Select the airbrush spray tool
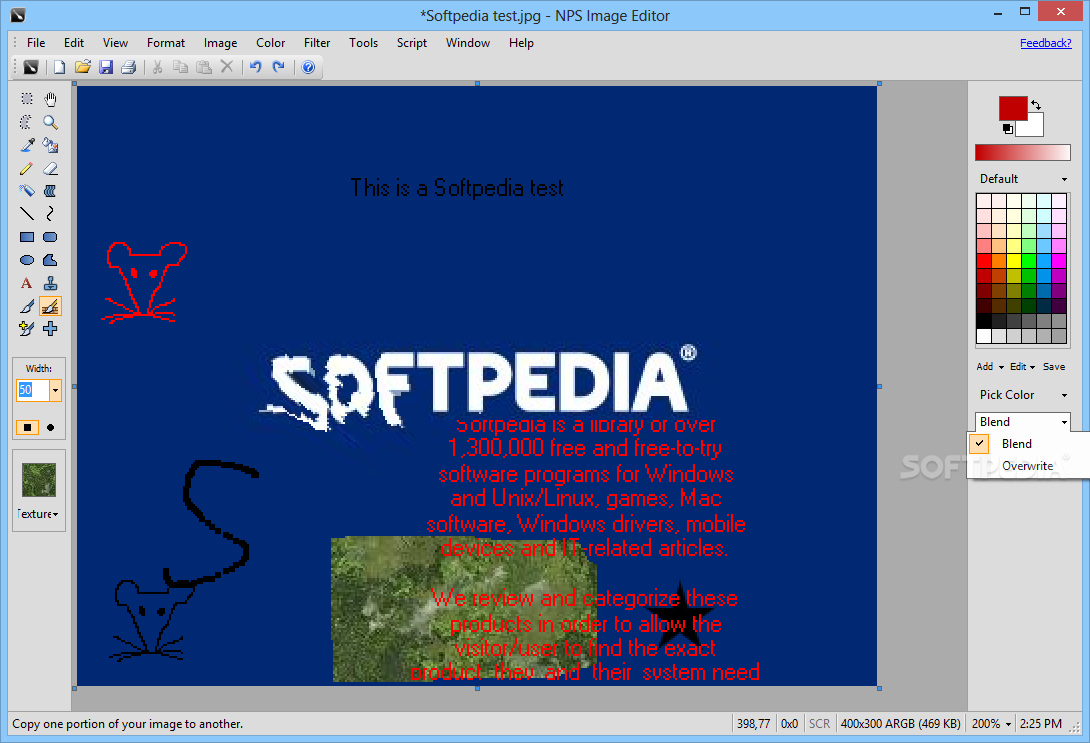 [26, 191]
